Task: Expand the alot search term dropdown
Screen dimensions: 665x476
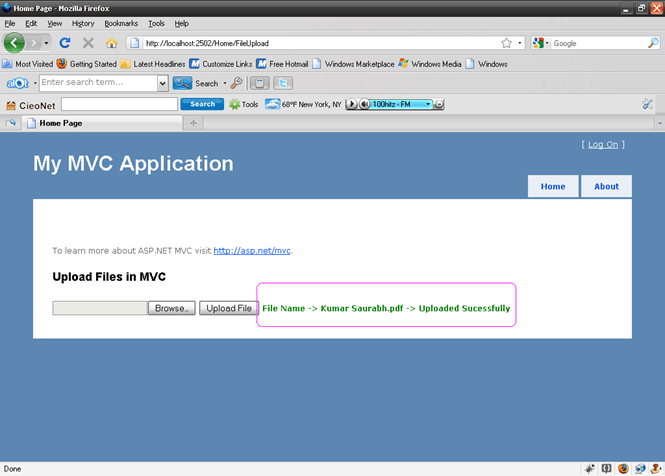Action: [163, 83]
